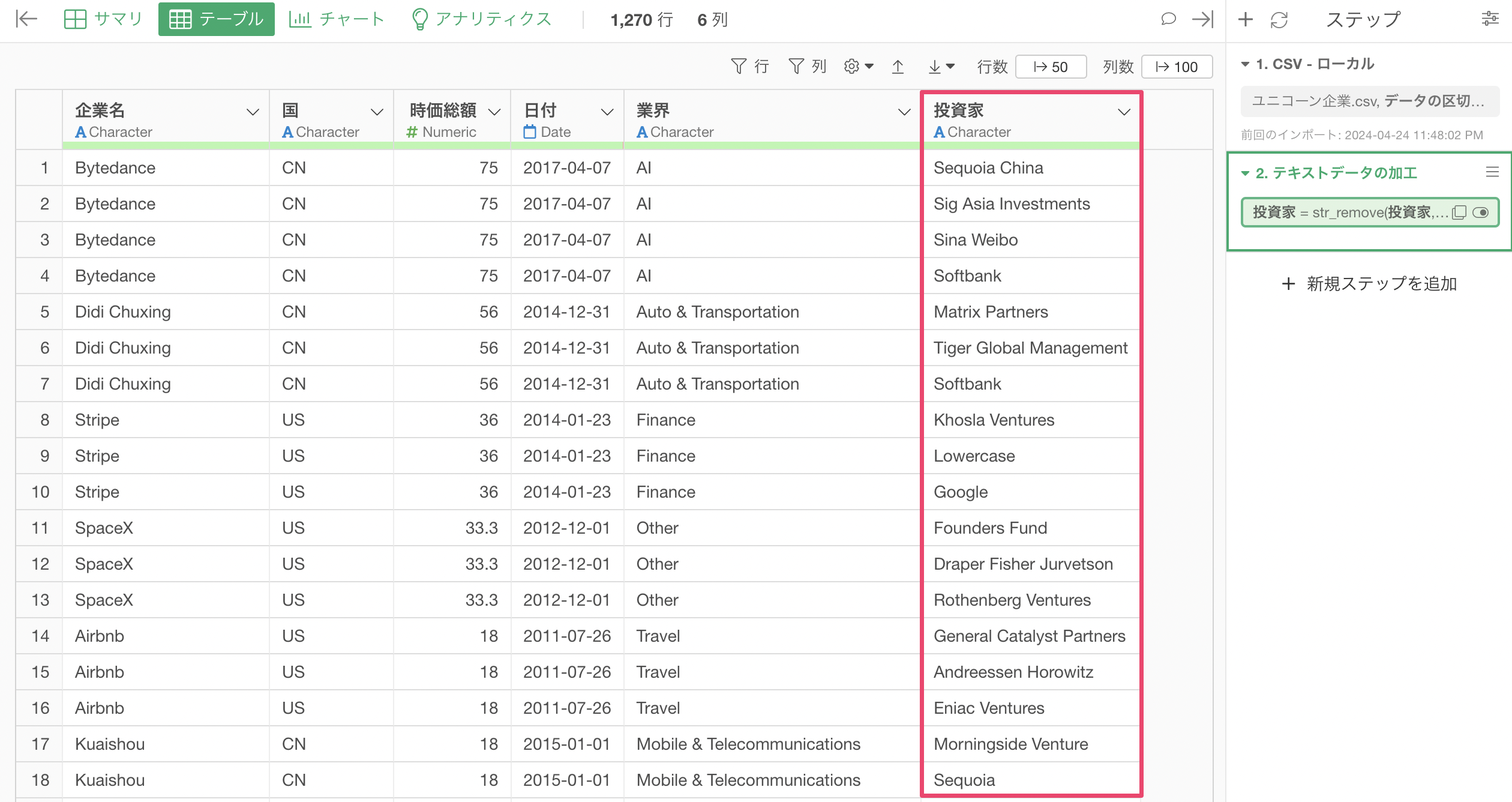Click the 日付 Date calendar icon

(x=529, y=132)
